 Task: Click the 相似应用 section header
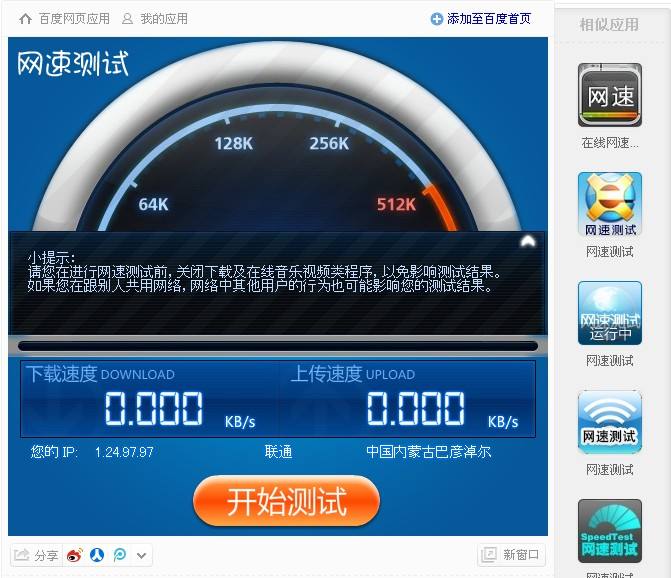[x=609, y=25]
